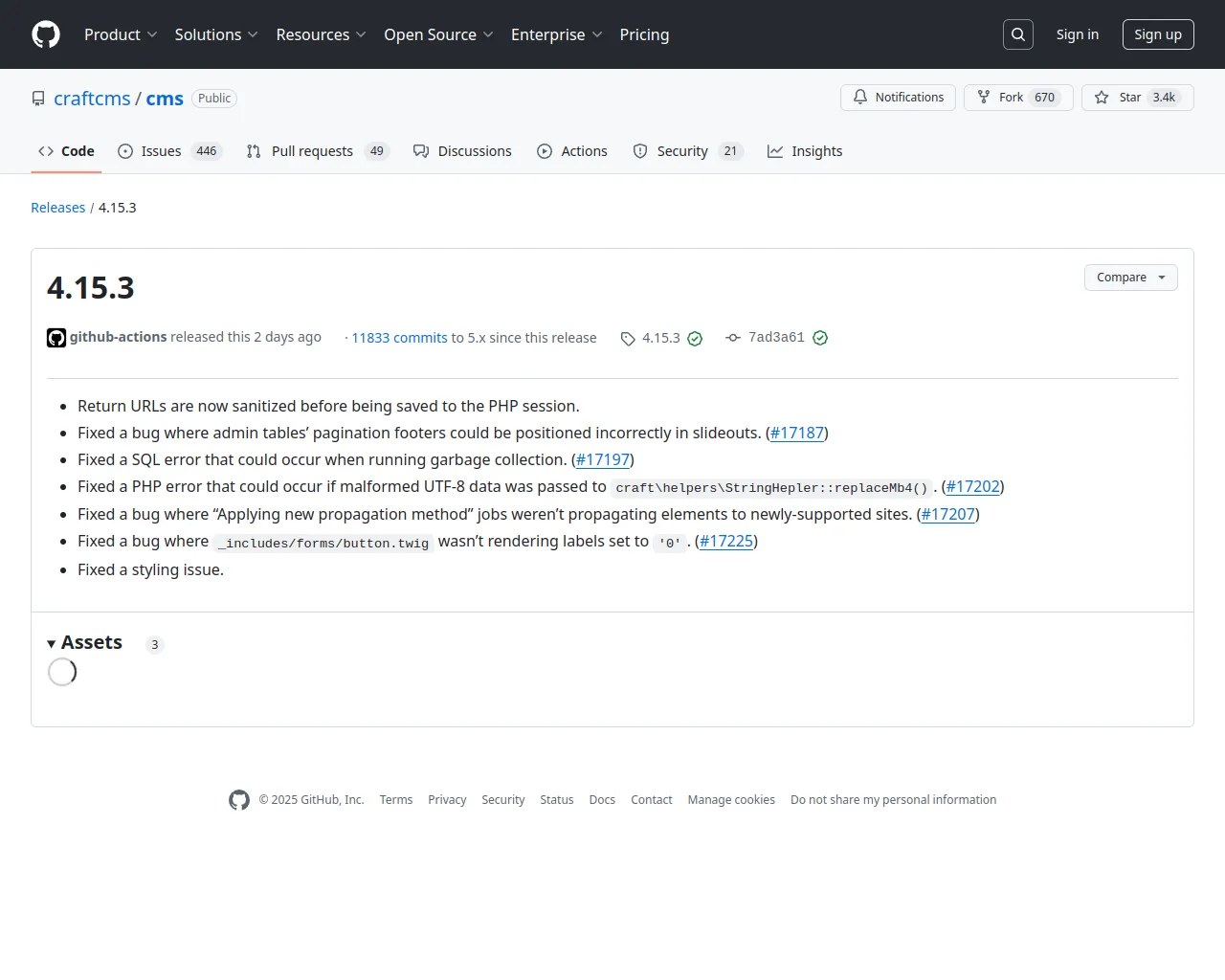The image size is (1225, 980).
Task: Open the Terms footer link
Action: pos(396,800)
